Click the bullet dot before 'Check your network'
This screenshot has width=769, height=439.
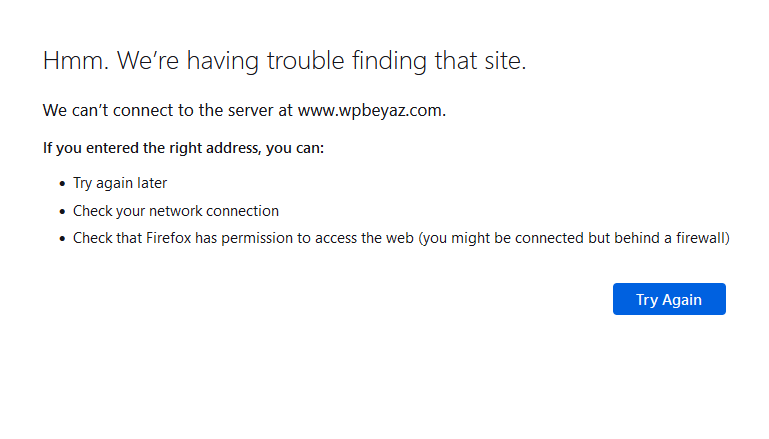coord(62,212)
